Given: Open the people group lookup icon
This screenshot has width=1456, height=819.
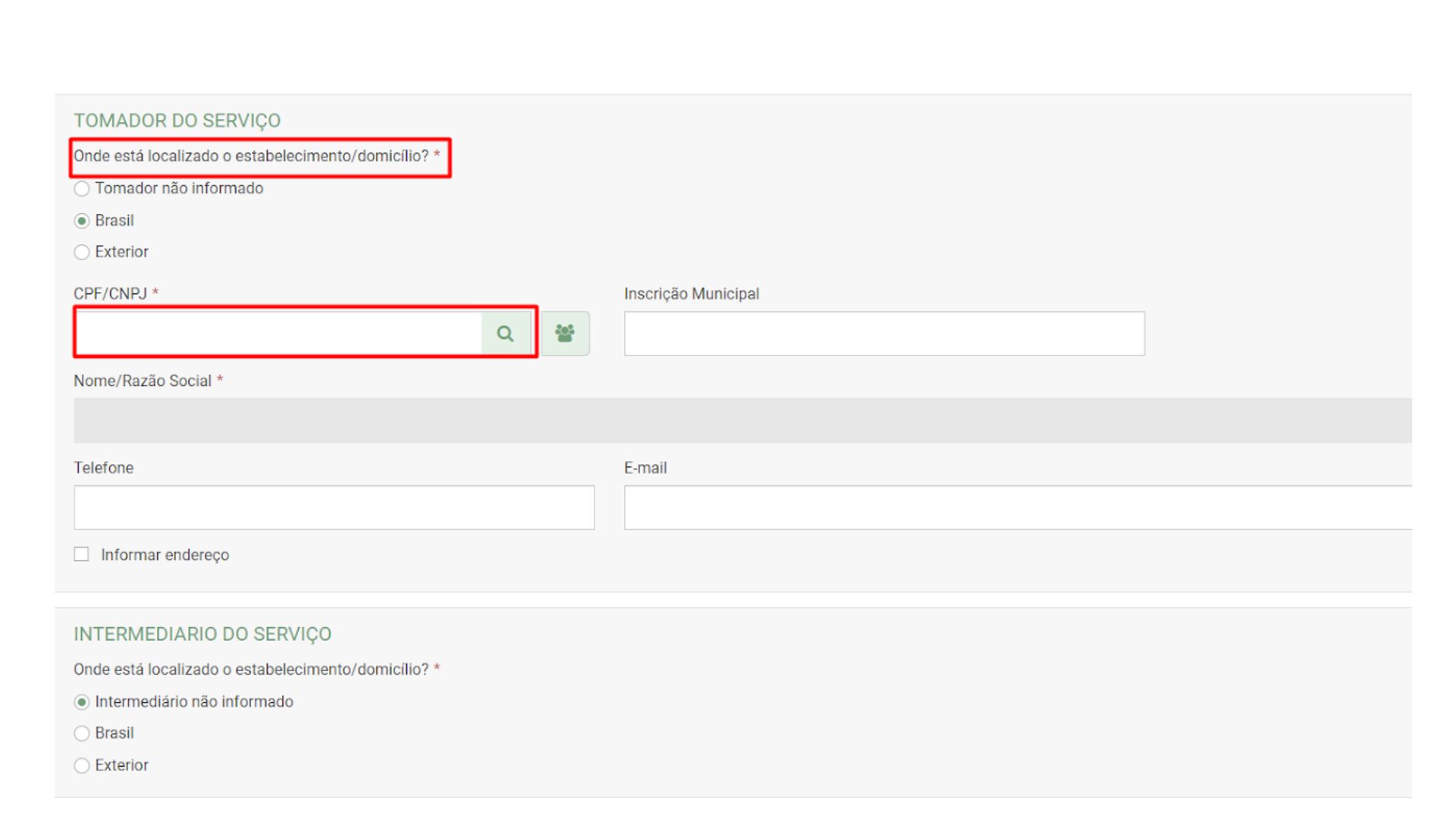Looking at the screenshot, I should click(565, 334).
